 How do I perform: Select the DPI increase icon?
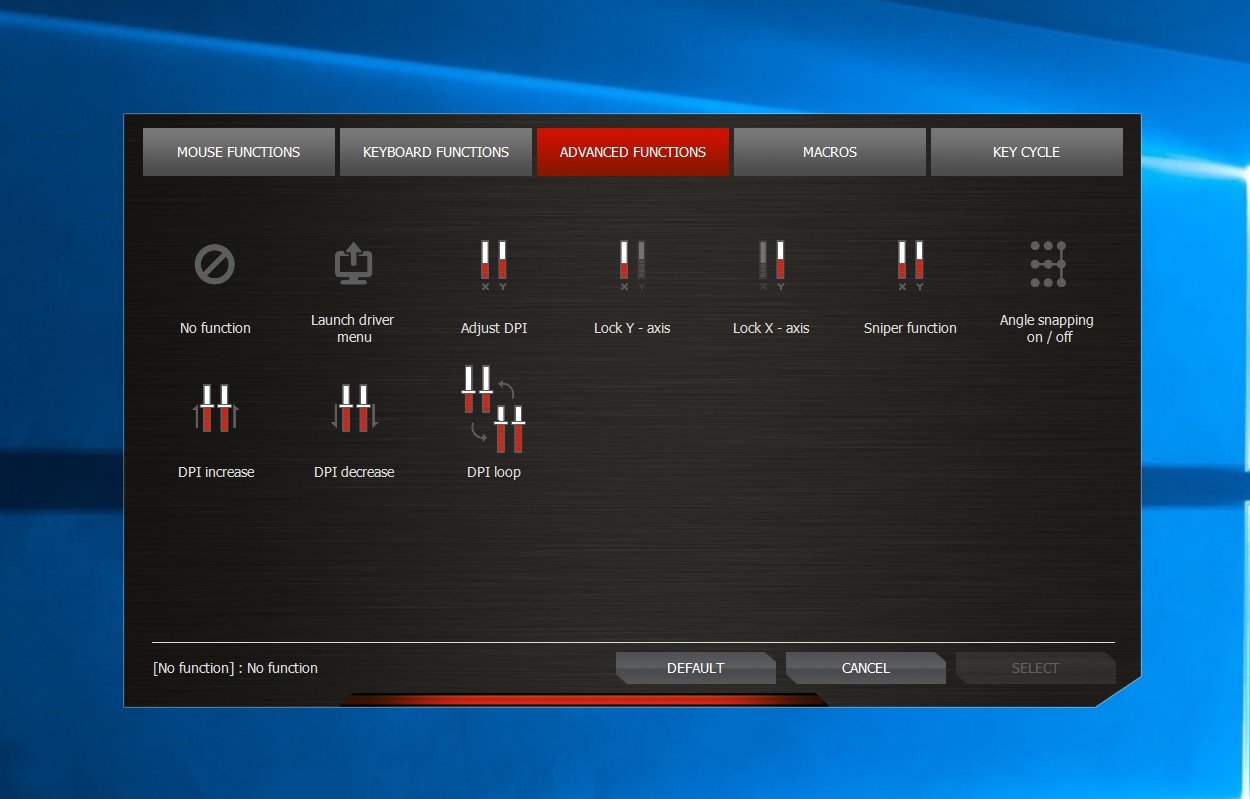click(216, 408)
